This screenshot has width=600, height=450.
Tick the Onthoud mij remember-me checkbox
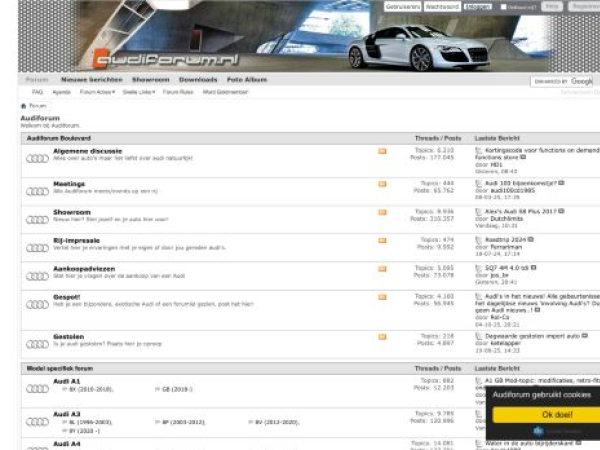[504, 7]
